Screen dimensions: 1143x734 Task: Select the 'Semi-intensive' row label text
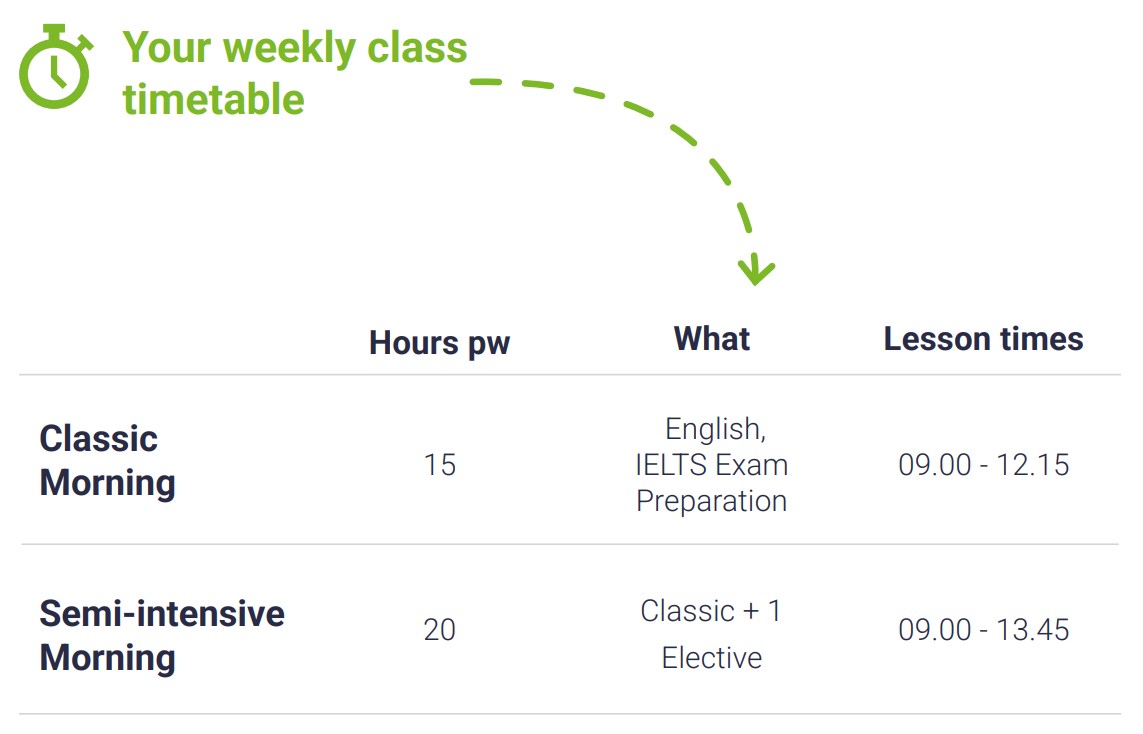(x=162, y=613)
